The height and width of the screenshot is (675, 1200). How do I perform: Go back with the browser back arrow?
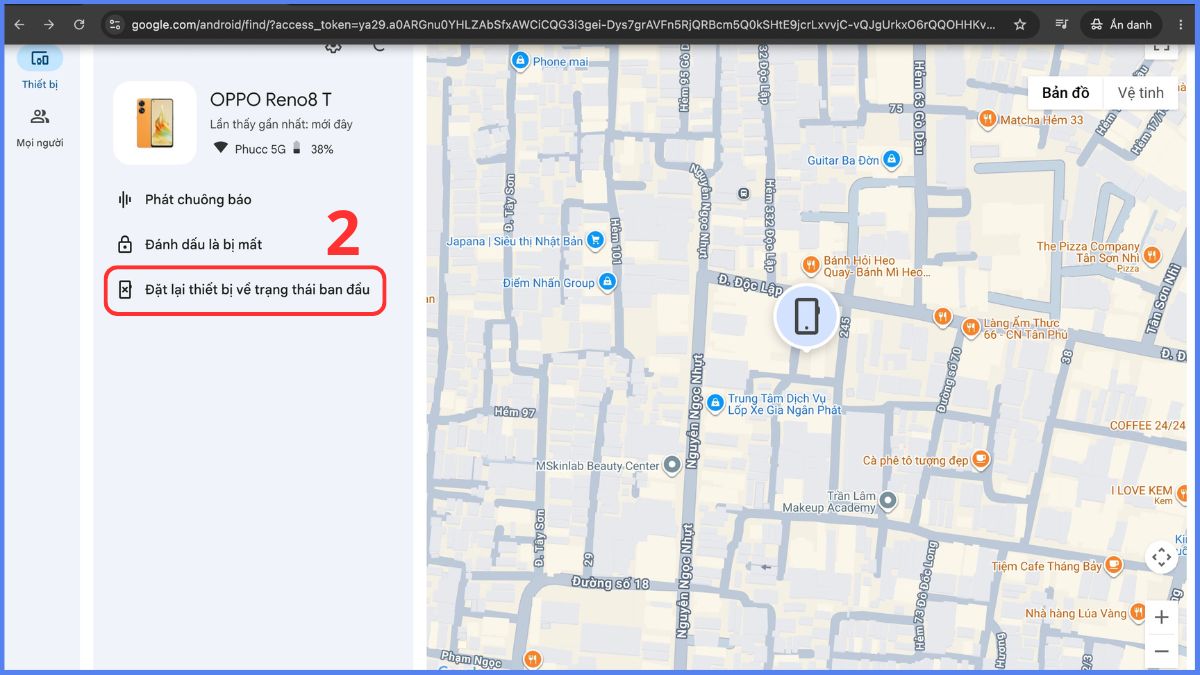pyautogui.click(x=19, y=24)
